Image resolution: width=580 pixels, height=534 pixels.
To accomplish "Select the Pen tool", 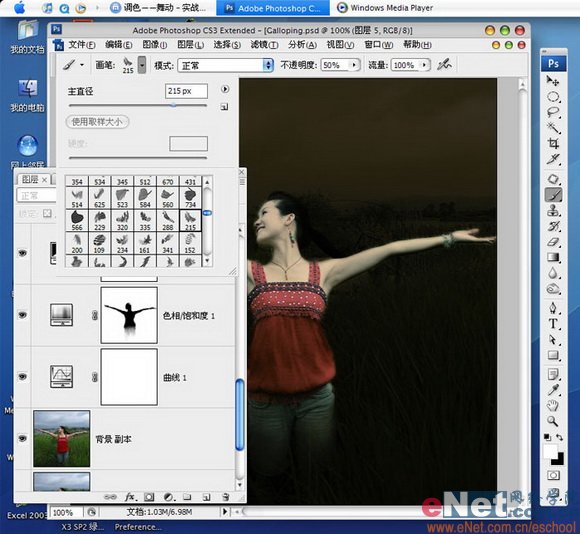I will (x=553, y=308).
